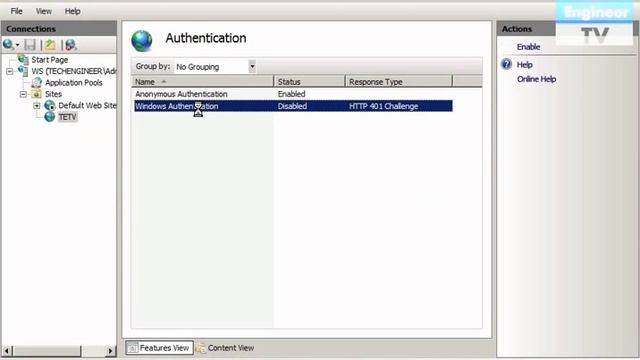The height and width of the screenshot is (360, 640).
Task: Click the Enabled status cell
Action: pos(291,94)
